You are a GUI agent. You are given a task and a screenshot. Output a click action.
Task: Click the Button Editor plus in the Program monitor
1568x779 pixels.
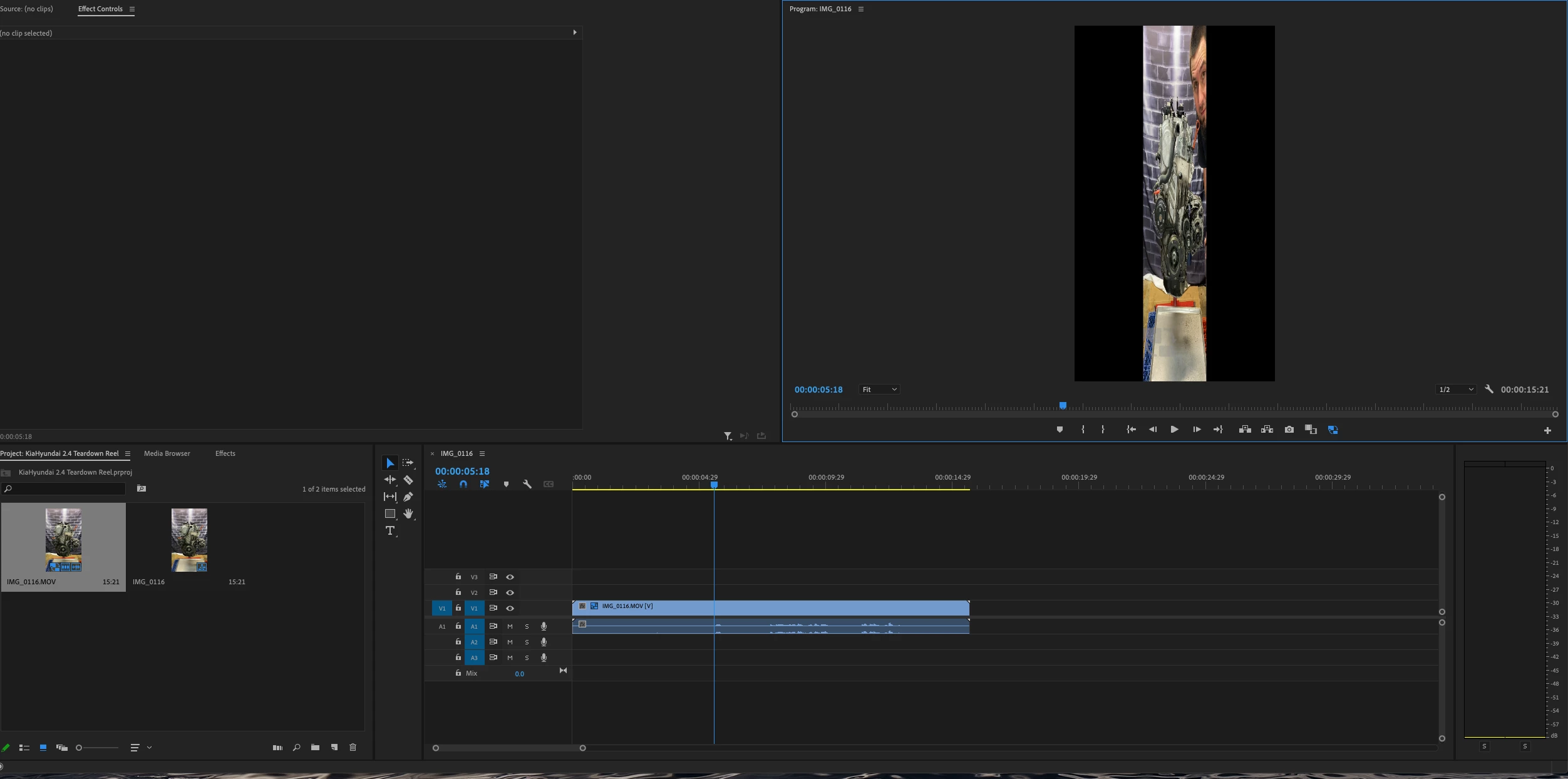coord(1547,431)
